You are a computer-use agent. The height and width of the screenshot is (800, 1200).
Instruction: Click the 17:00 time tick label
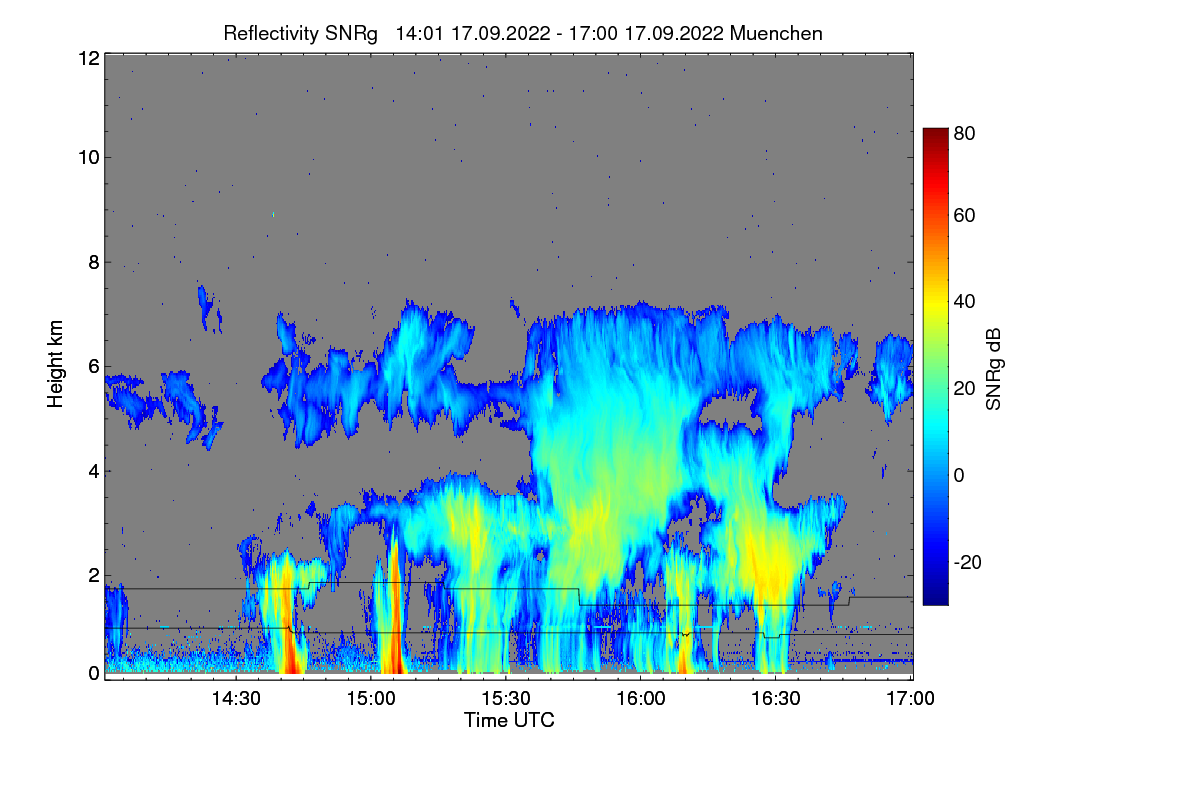pyautogui.click(x=910, y=698)
